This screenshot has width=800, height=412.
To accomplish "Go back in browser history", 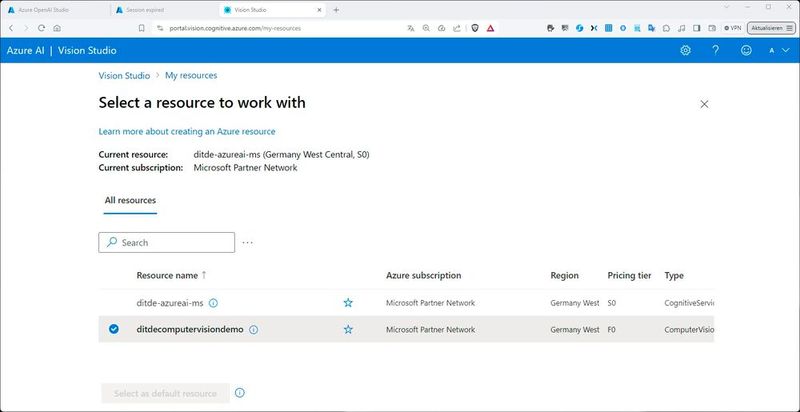I will point(11,29).
